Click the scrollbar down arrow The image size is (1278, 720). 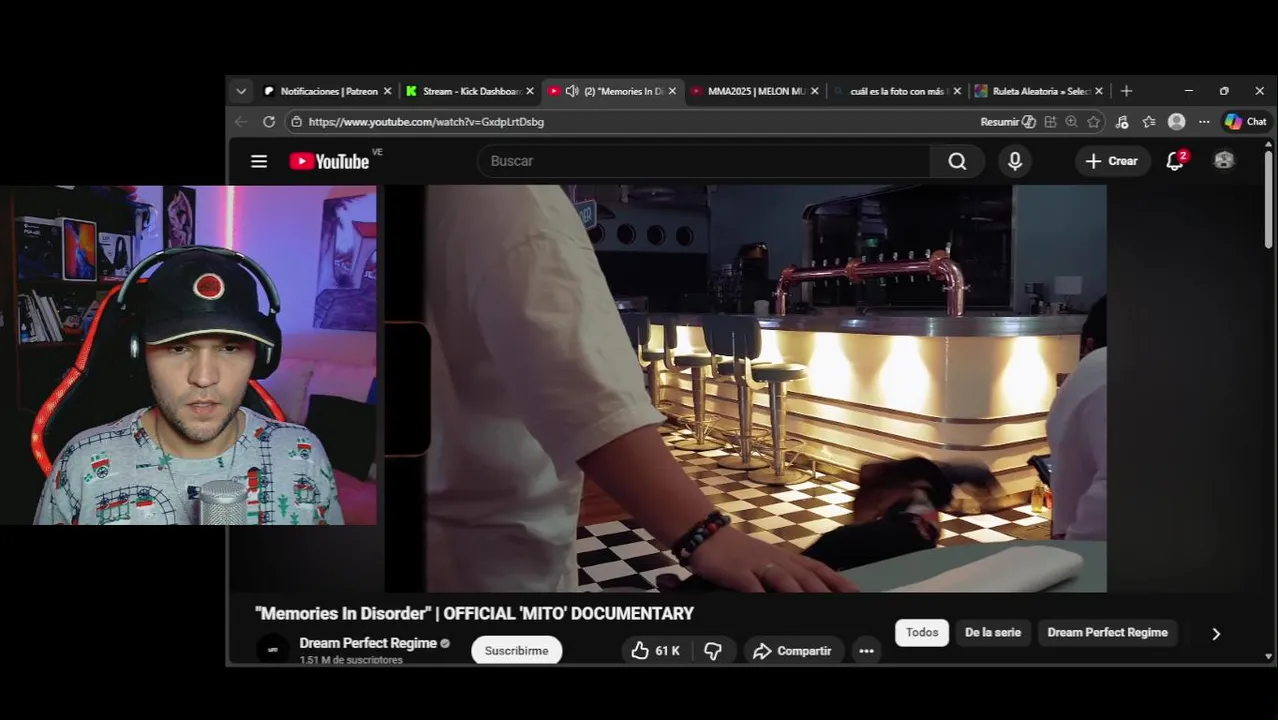click(x=1268, y=656)
